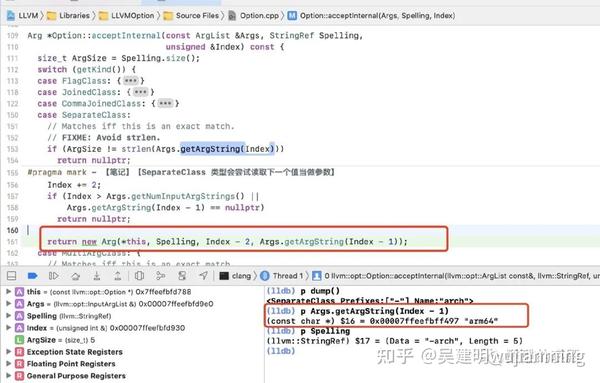The image size is (600, 383).
Task: Expand General Purpose Registers
Action: [8, 376]
